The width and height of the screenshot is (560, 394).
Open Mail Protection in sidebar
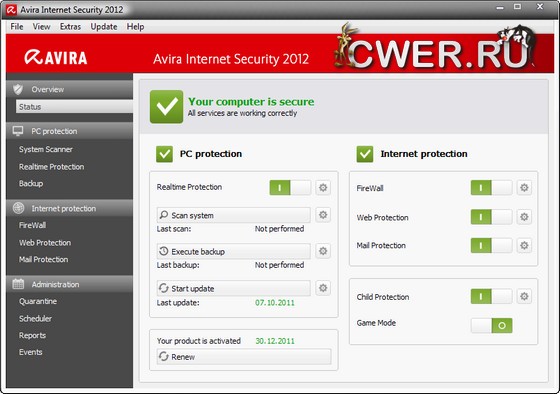pyautogui.click(x=44, y=259)
